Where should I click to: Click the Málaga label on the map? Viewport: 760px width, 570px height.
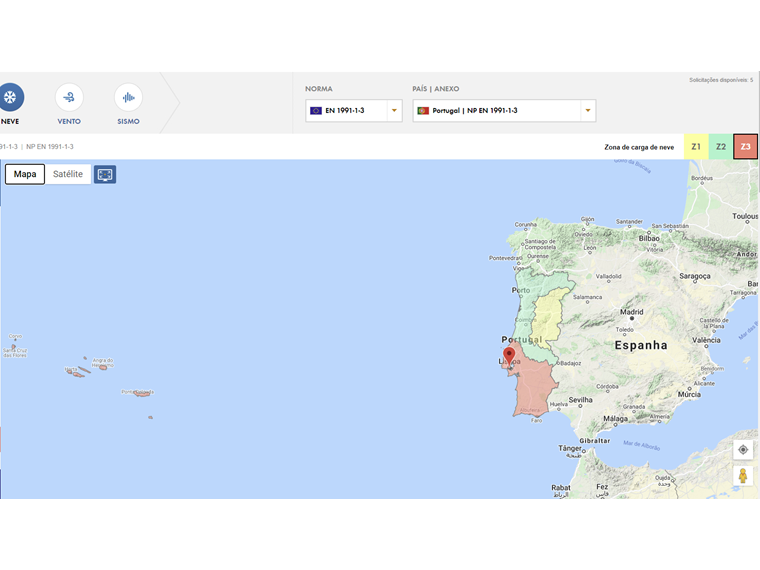pyautogui.click(x=616, y=418)
